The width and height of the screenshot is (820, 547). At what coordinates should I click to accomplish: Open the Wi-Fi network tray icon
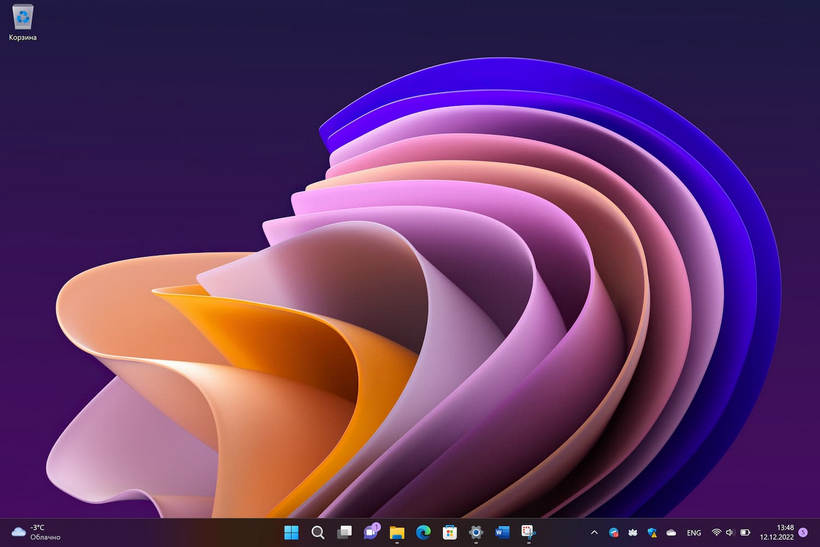pos(716,532)
